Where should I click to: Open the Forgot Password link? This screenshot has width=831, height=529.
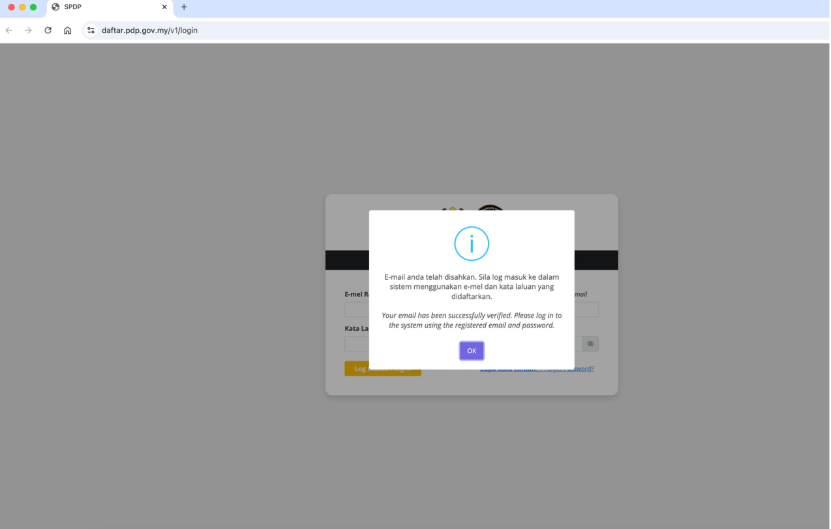pos(537,369)
